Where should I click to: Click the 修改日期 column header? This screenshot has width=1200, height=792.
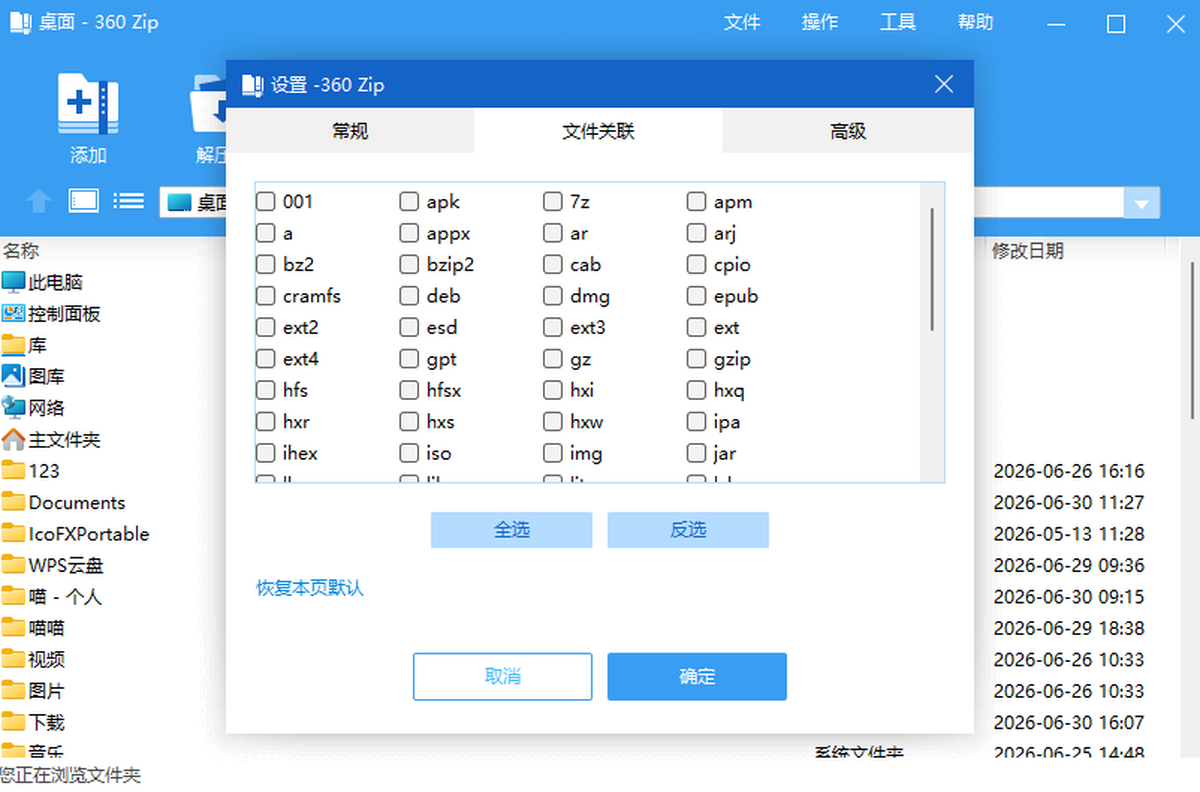pyautogui.click(x=1028, y=250)
